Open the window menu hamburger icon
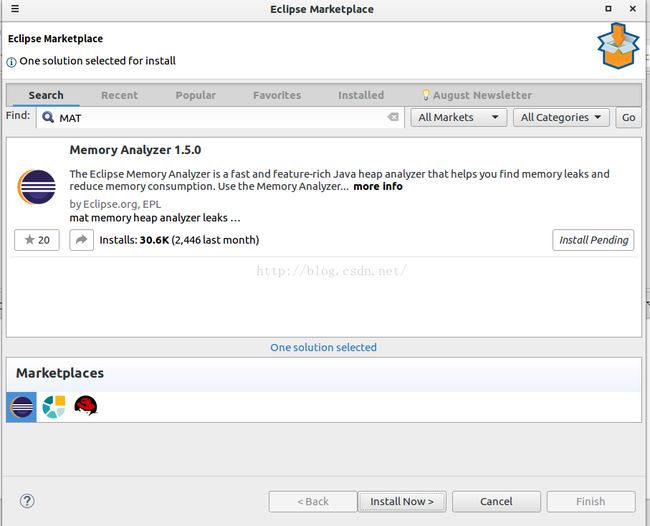 point(15,9)
